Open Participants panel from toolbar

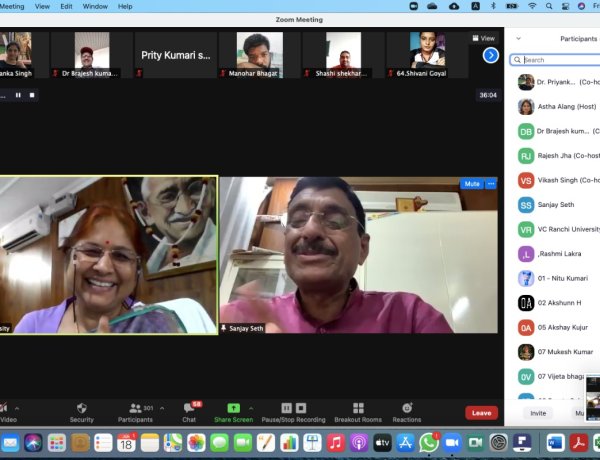coord(135,413)
